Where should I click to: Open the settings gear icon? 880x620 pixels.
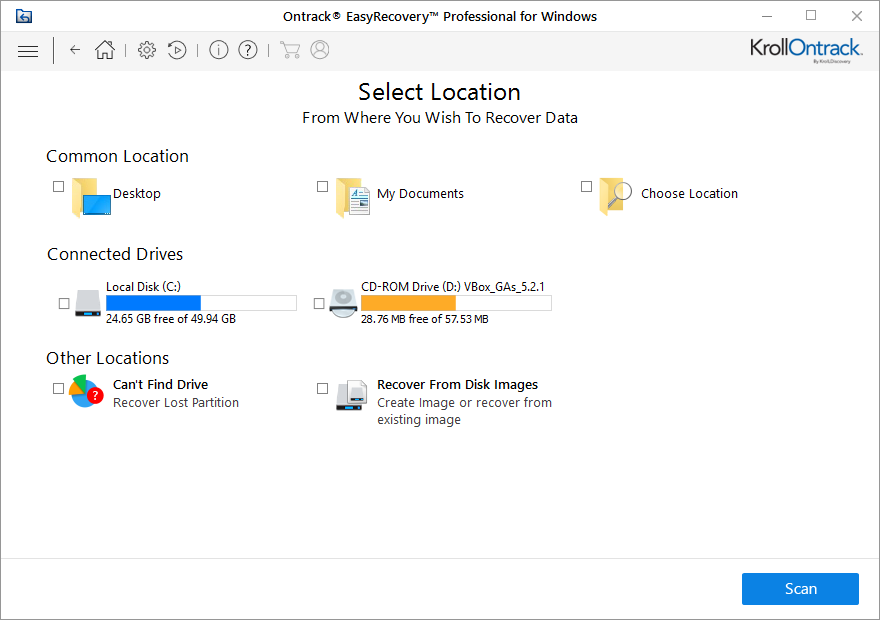coord(147,50)
